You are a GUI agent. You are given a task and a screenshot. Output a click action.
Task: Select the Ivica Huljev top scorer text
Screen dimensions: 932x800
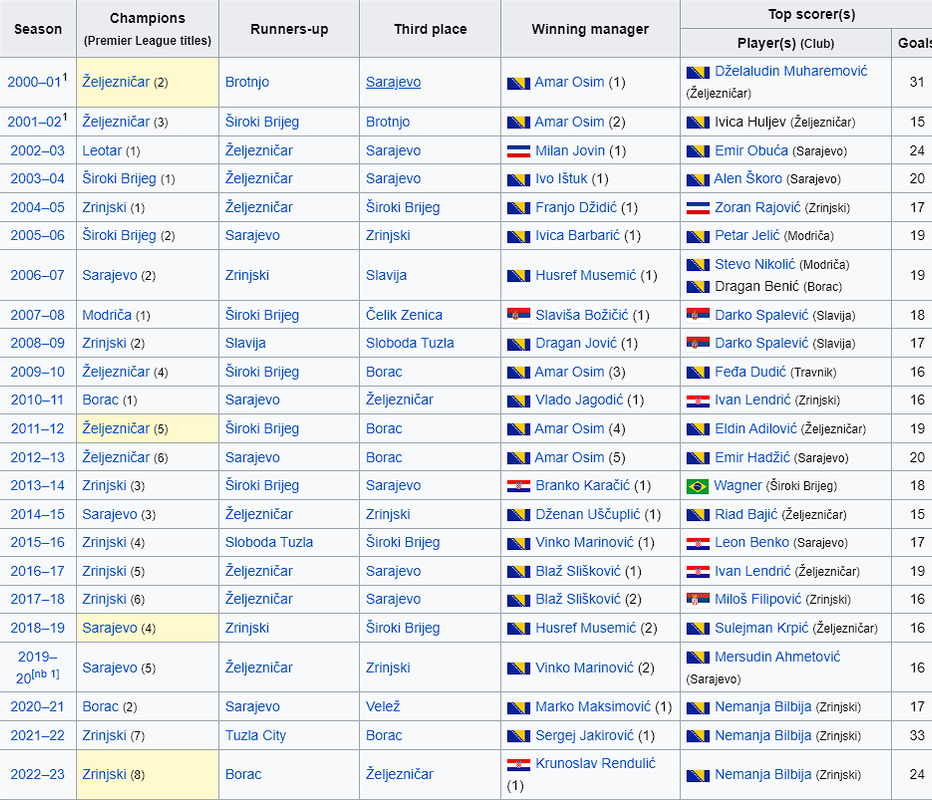click(751, 122)
